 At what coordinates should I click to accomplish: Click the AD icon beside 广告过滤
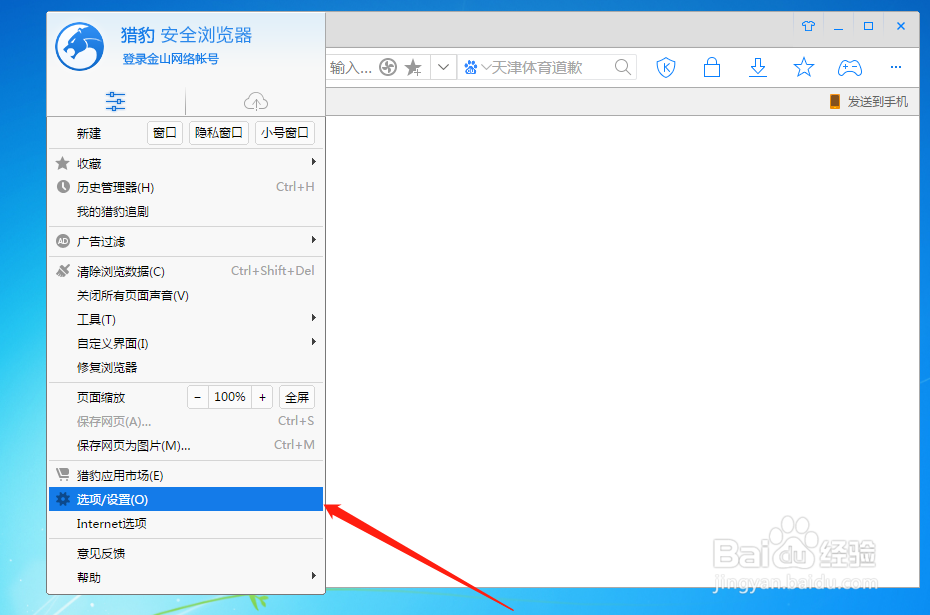[63, 241]
